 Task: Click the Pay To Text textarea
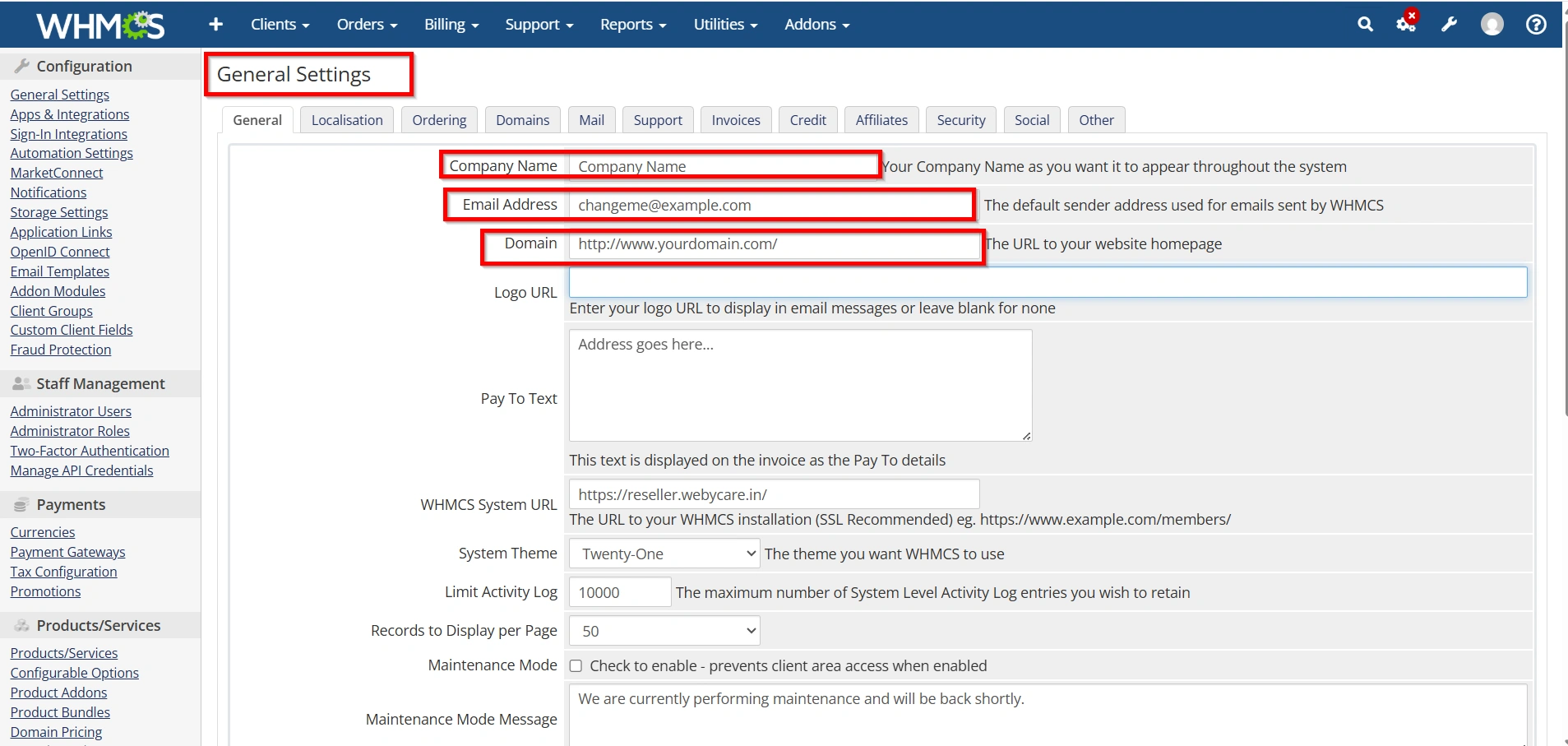click(801, 386)
